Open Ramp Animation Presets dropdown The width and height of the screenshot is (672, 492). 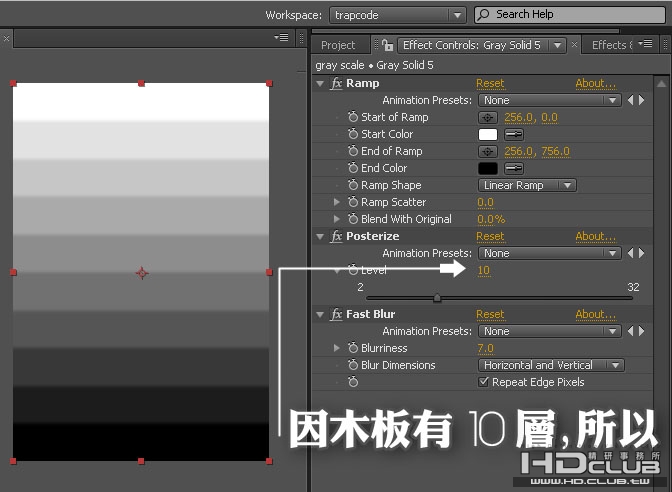[x=550, y=100]
